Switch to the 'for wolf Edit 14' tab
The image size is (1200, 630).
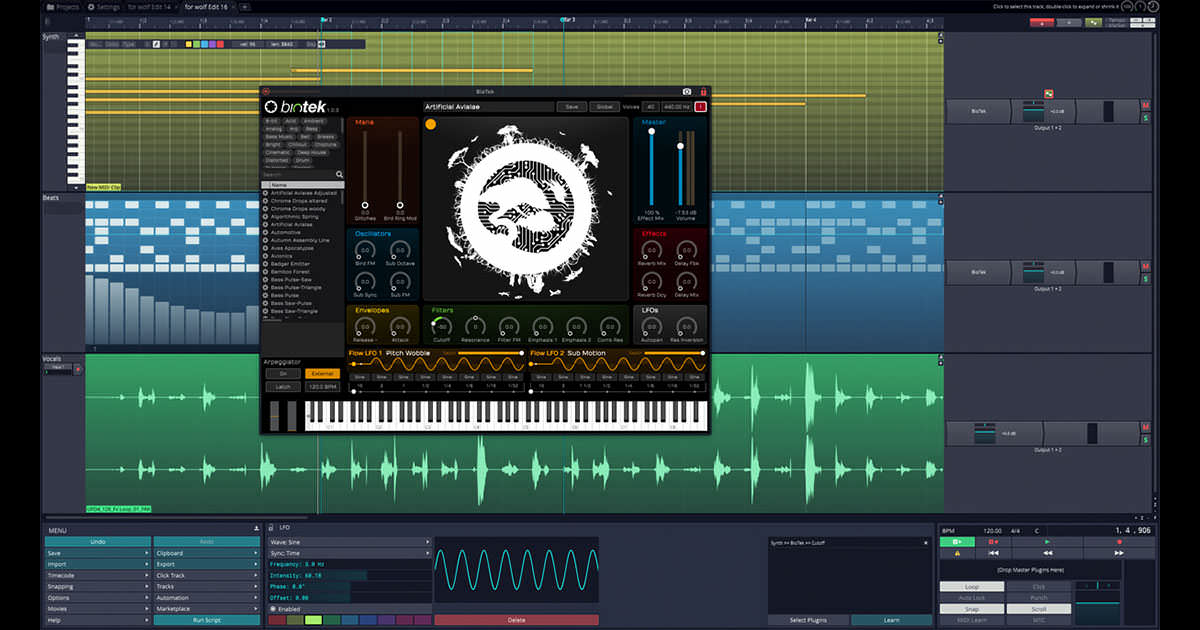point(149,6)
